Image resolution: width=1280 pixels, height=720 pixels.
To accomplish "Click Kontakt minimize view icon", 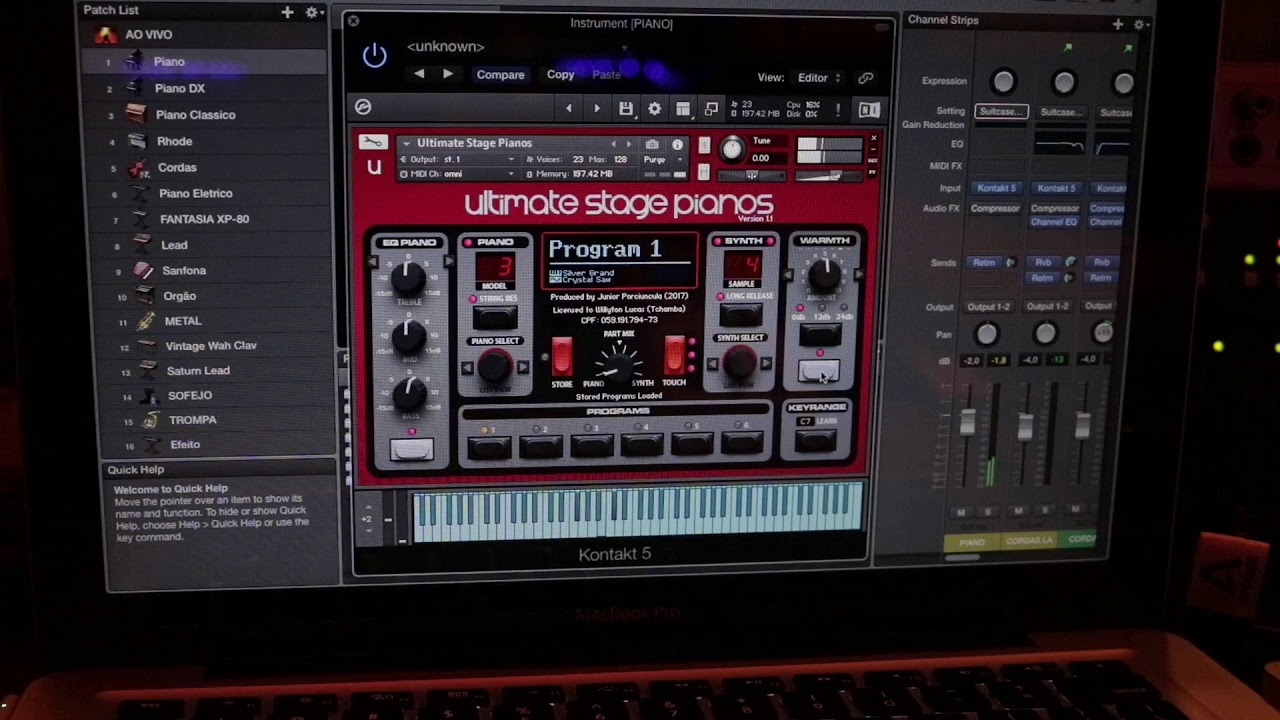I will pyautogui.click(x=711, y=108).
